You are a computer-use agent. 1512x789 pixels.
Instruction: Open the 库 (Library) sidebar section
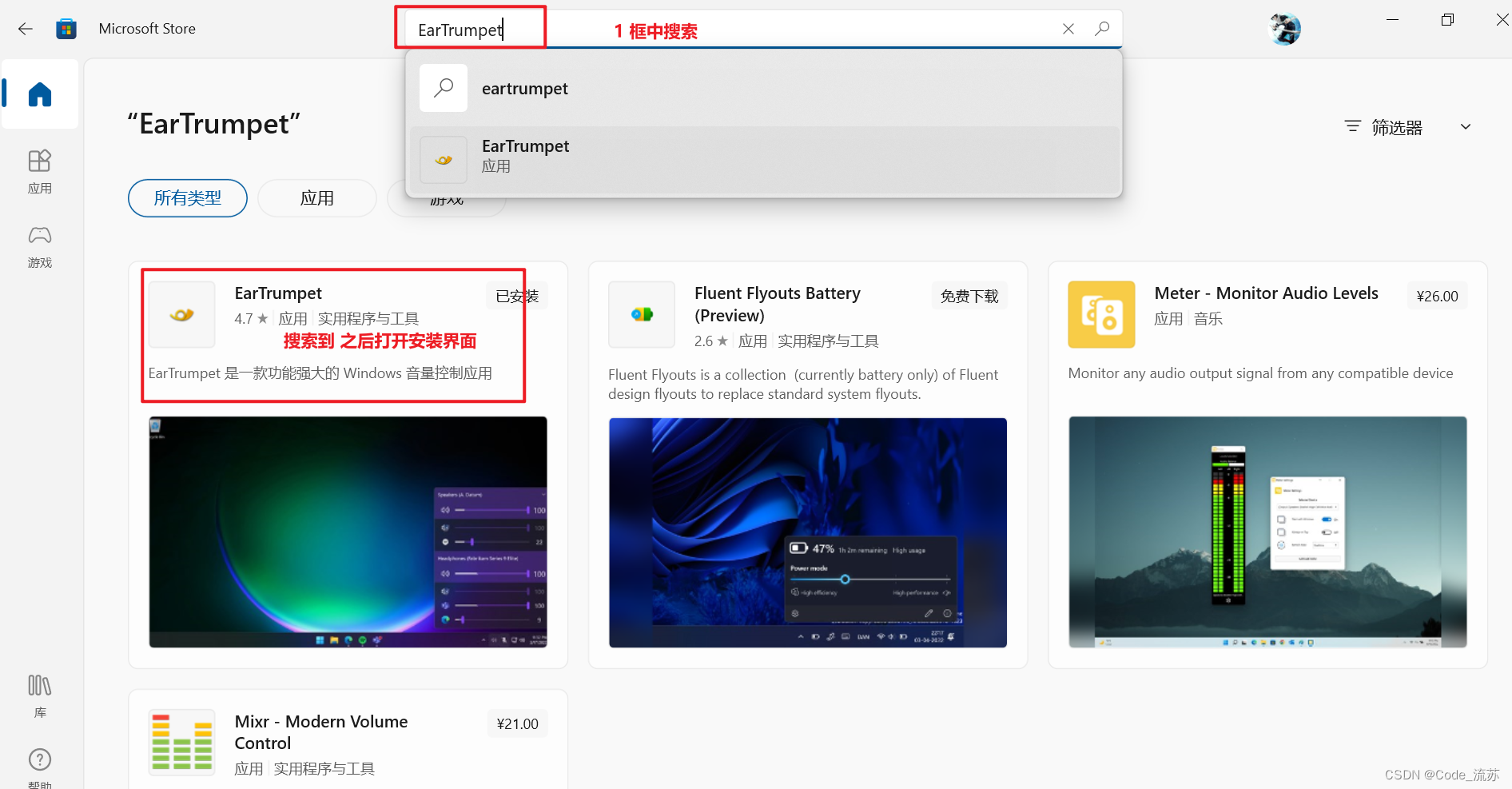tap(40, 695)
